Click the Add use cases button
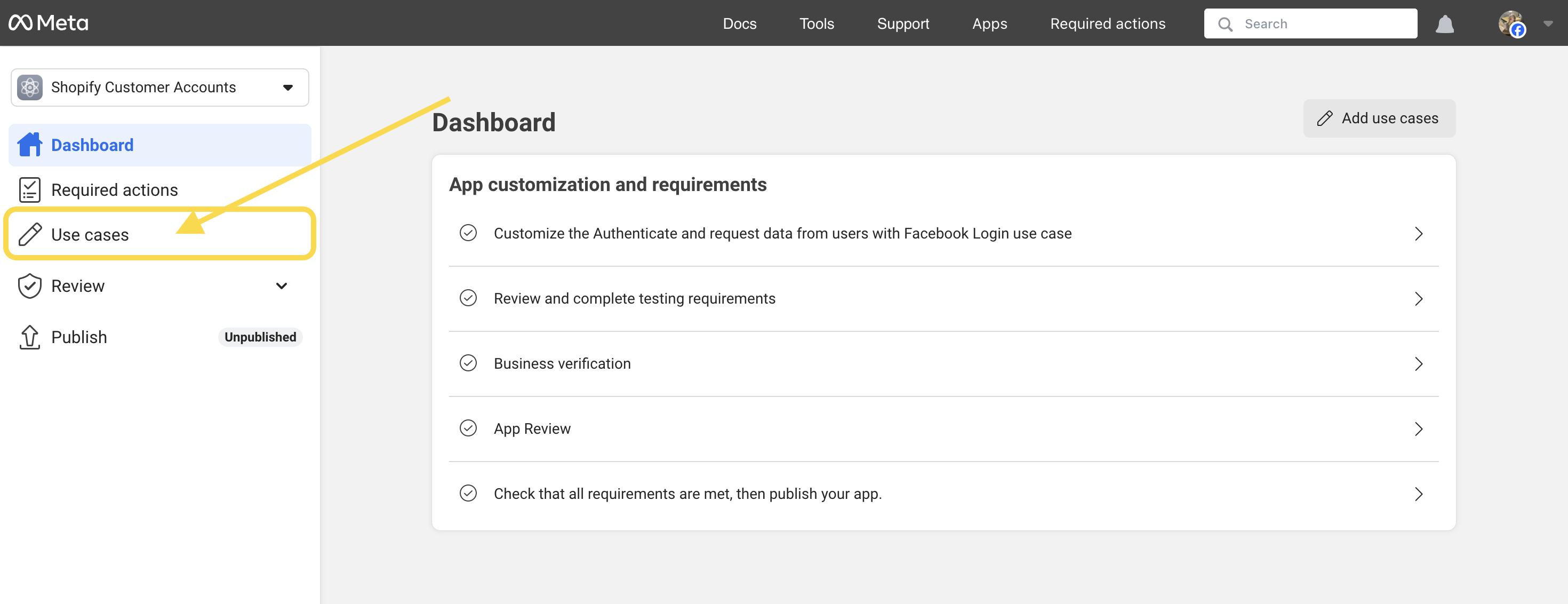Image resolution: width=1568 pixels, height=604 pixels. tap(1379, 118)
